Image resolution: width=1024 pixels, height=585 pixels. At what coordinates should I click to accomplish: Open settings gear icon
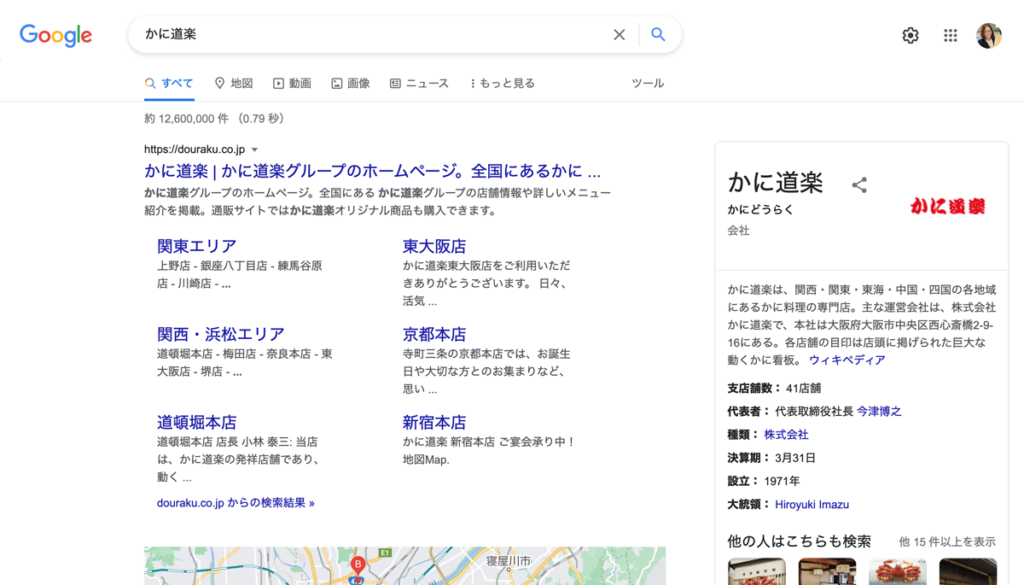click(910, 35)
